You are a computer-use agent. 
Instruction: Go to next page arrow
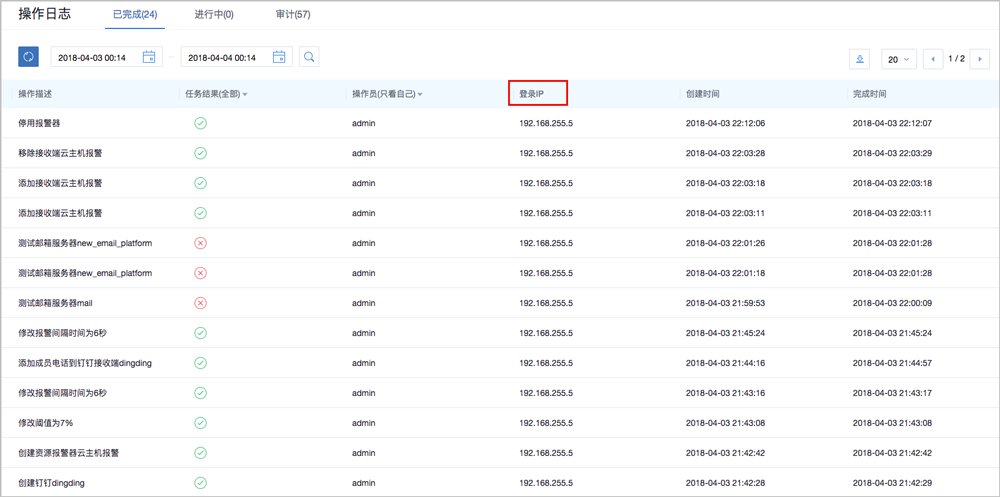[x=979, y=59]
